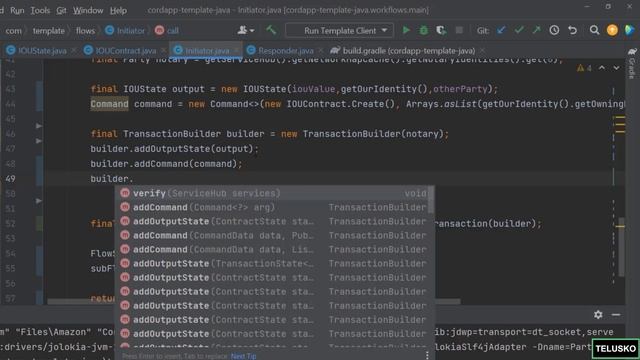Open the orange IDE updates icon
The width and height of the screenshot is (640, 360).
point(612,30)
